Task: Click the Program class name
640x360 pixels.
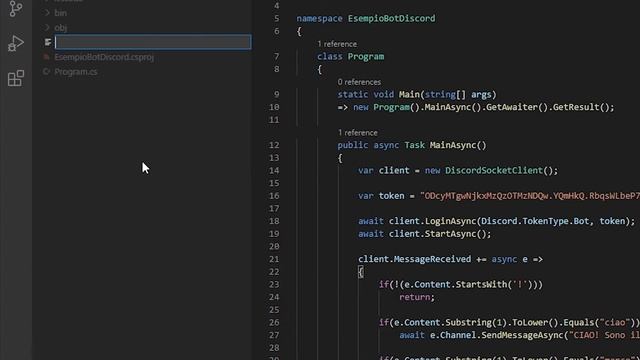Action: tap(366, 56)
